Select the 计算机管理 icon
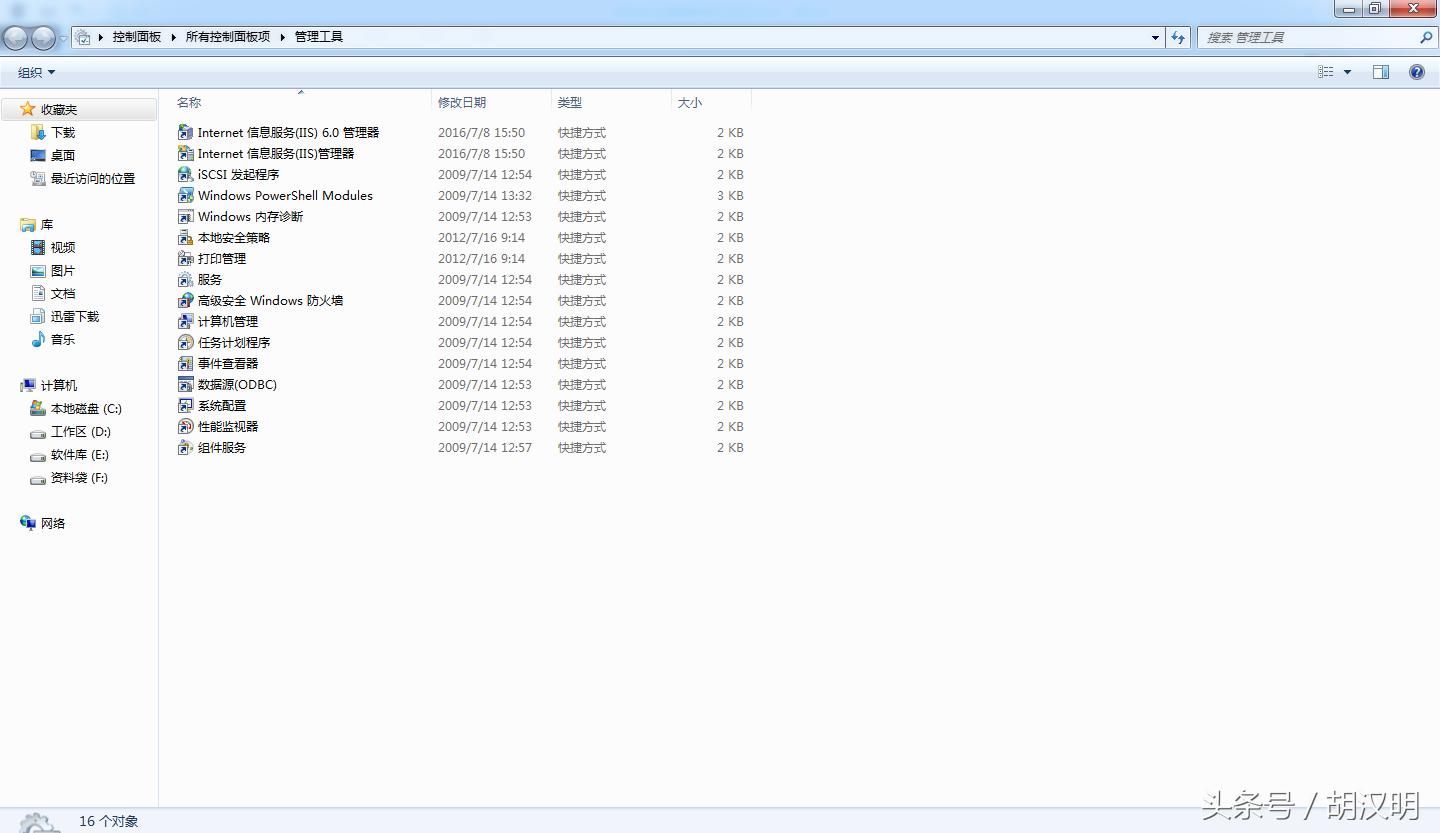Image resolution: width=1440 pixels, height=833 pixels. click(x=185, y=321)
